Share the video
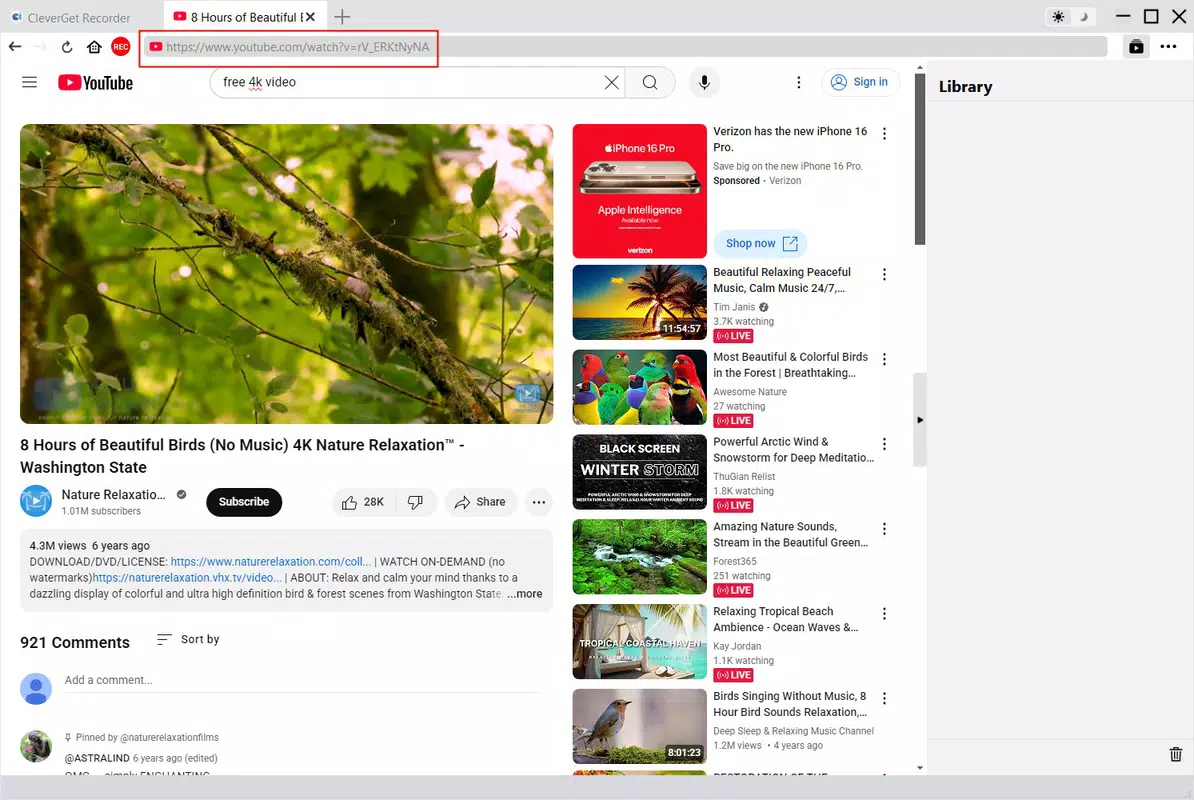The width and height of the screenshot is (1194, 800). 480,502
